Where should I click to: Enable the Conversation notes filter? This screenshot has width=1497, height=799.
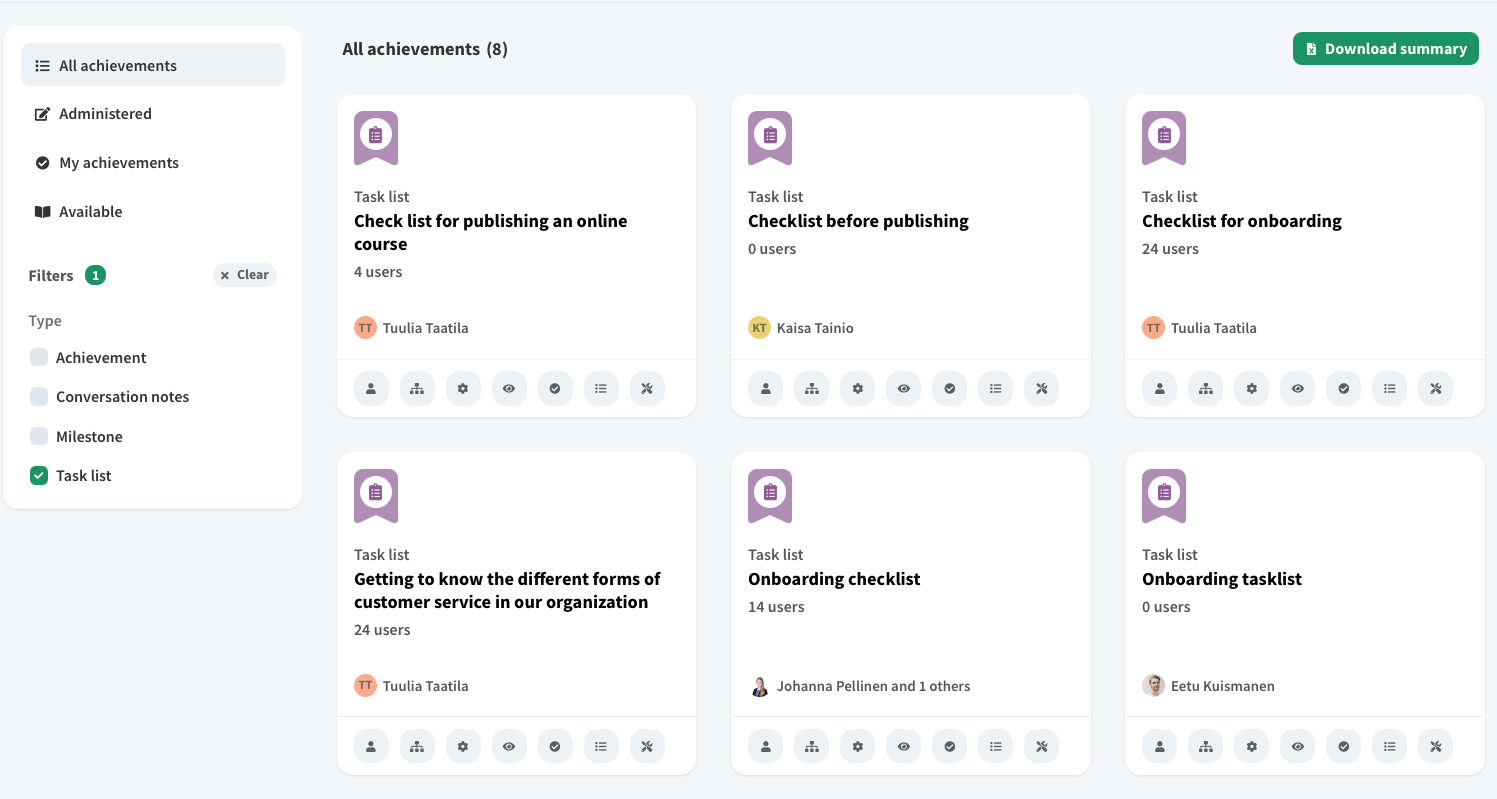click(x=38, y=396)
